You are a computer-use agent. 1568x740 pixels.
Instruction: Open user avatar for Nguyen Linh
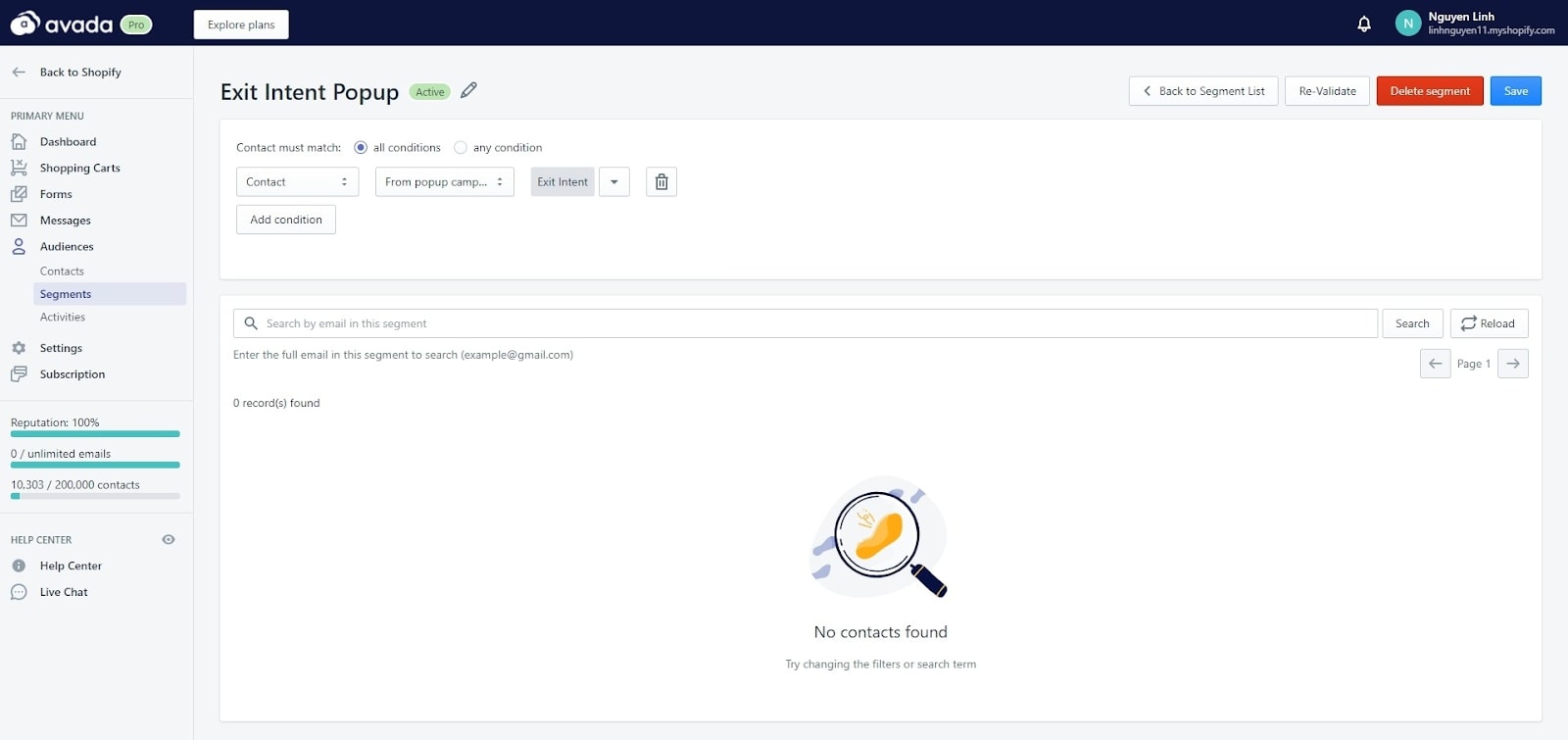[x=1407, y=24]
